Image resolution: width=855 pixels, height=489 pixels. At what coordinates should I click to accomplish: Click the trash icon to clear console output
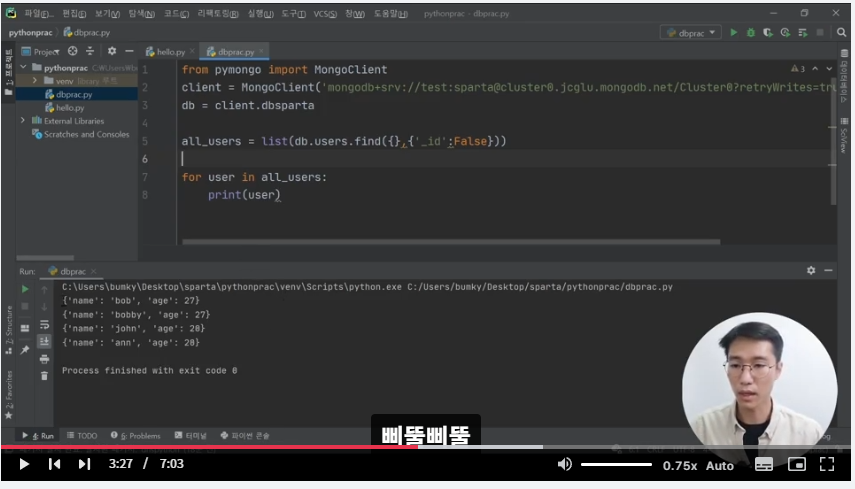(x=44, y=376)
